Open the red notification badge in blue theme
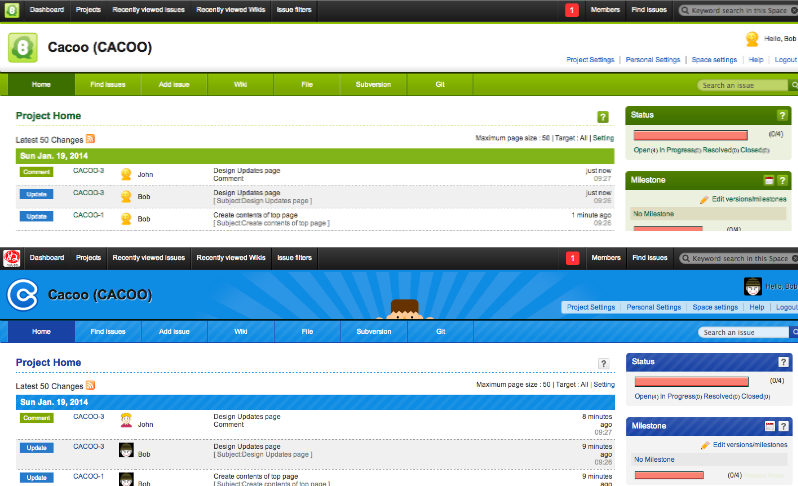 (573, 258)
